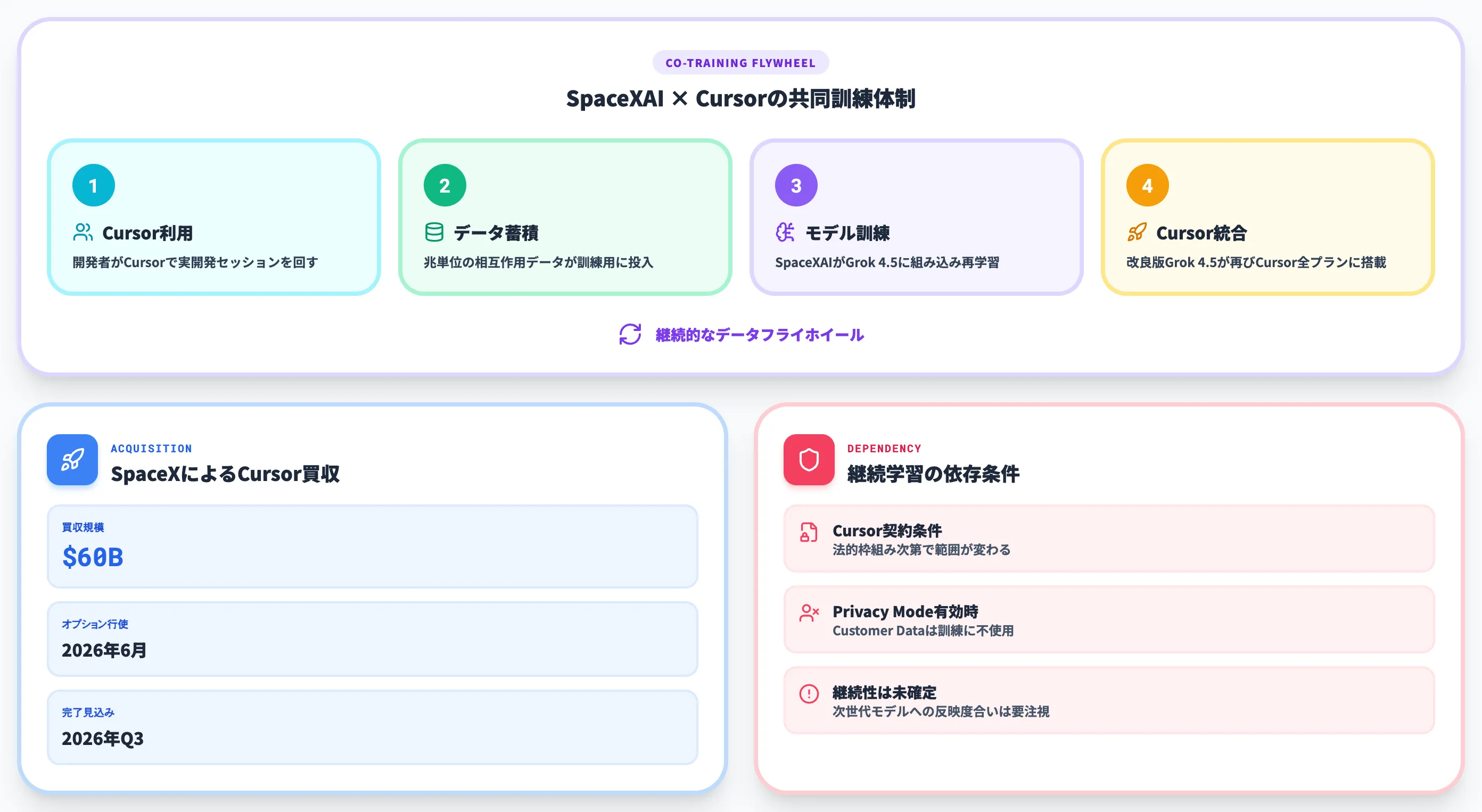
Task: Click text SpaceXAIがGrok 4.5に組み込み再学習
Action: click(x=887, y=262)
